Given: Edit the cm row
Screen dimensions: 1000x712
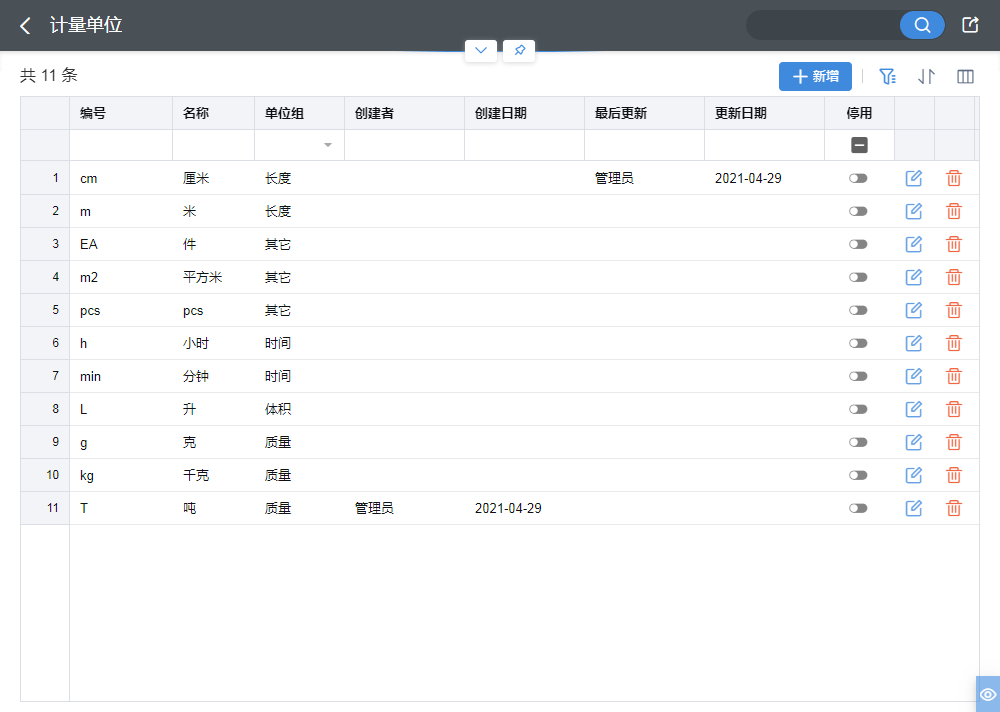Looking at the screenshot, I should tap(914, 178).
